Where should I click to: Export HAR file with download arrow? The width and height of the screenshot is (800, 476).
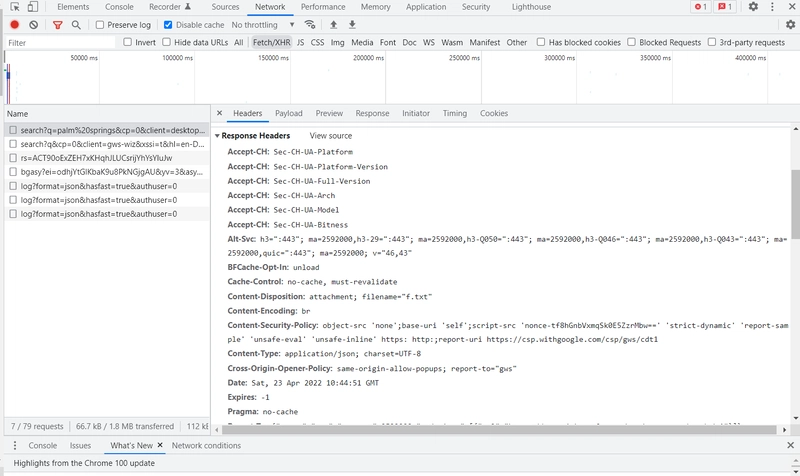pyautogui.click(x=352, y=24)
